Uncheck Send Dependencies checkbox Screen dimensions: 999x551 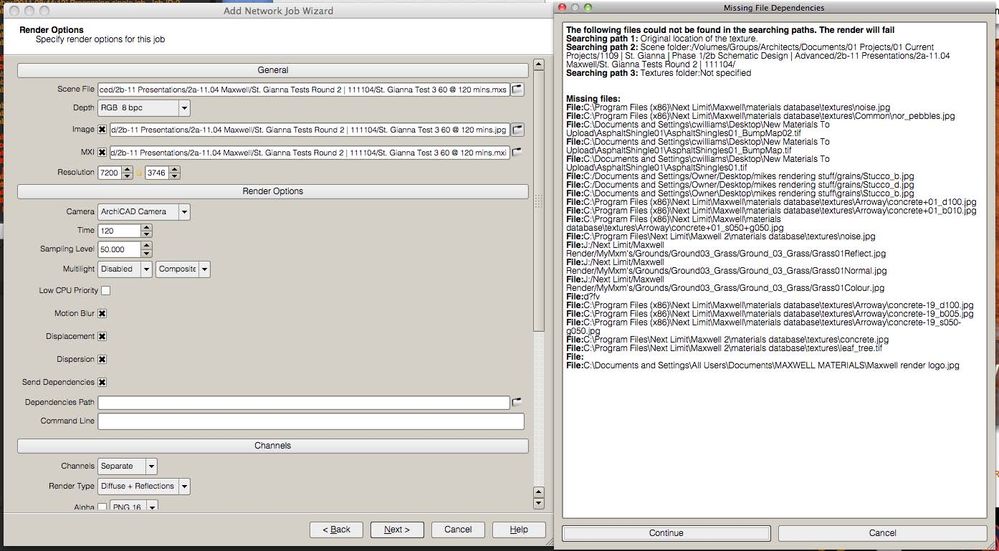[x=102, y=382]
